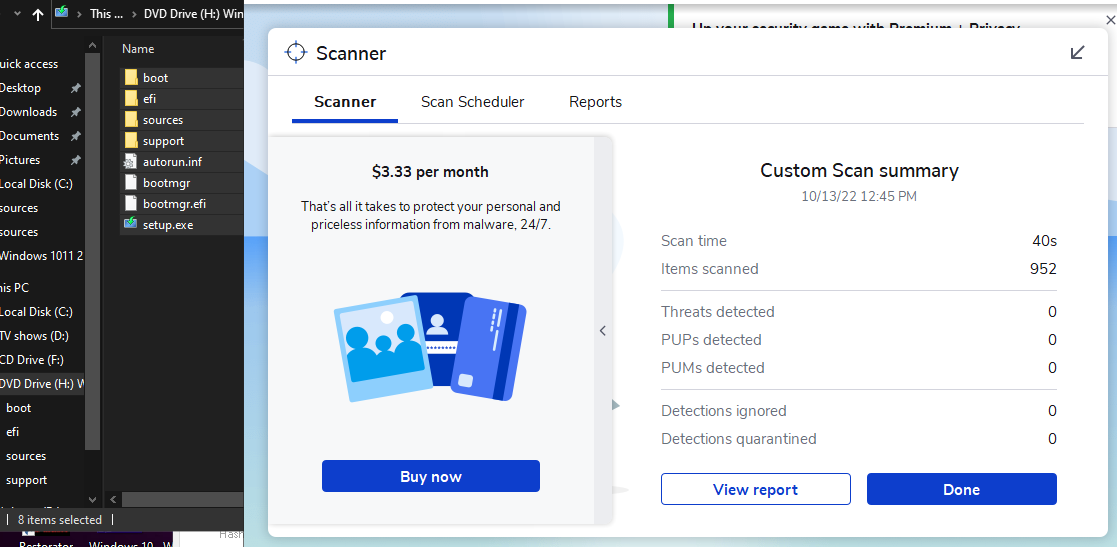
Task: Collapse the Scanner window with the arrow icon
Action: [1077, 53]
